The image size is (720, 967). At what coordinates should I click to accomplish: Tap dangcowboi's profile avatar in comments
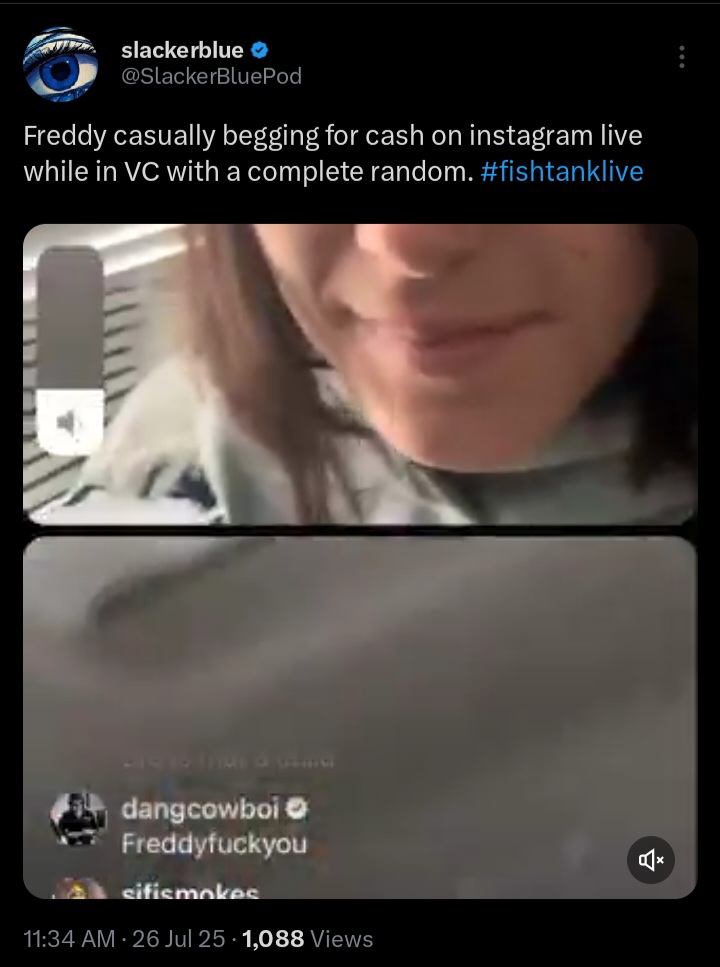(x=78, y=819)
